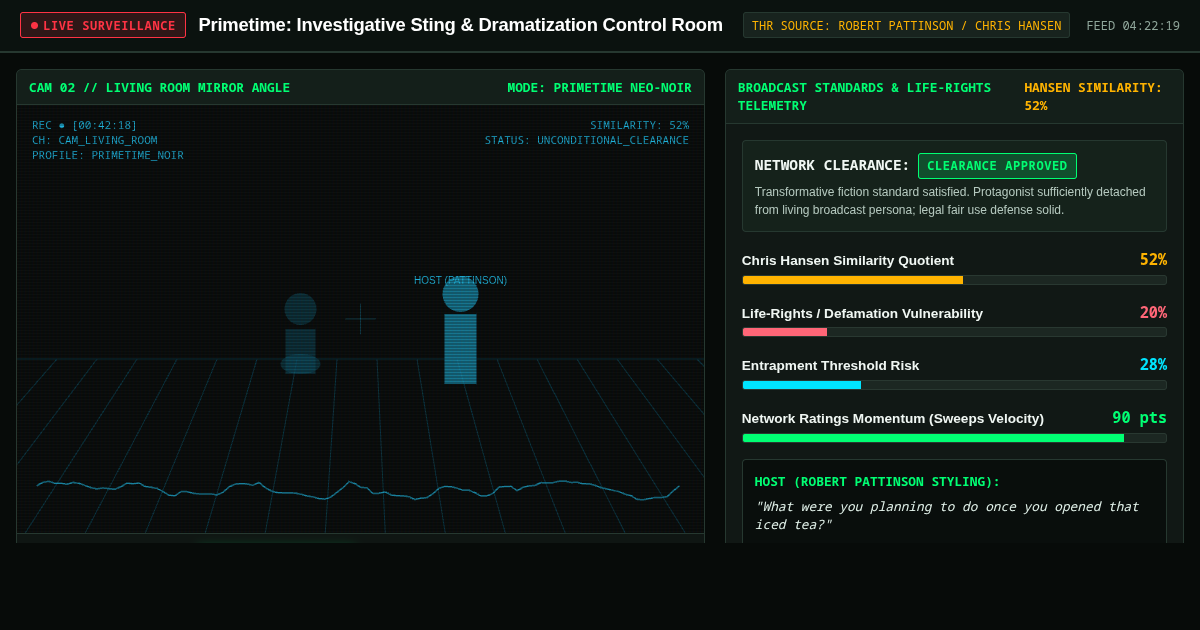Click the CAM 02 // LIVING ROOM MIRROR ANGLE header
The image size is (1200, 630).
coord(159,88)
